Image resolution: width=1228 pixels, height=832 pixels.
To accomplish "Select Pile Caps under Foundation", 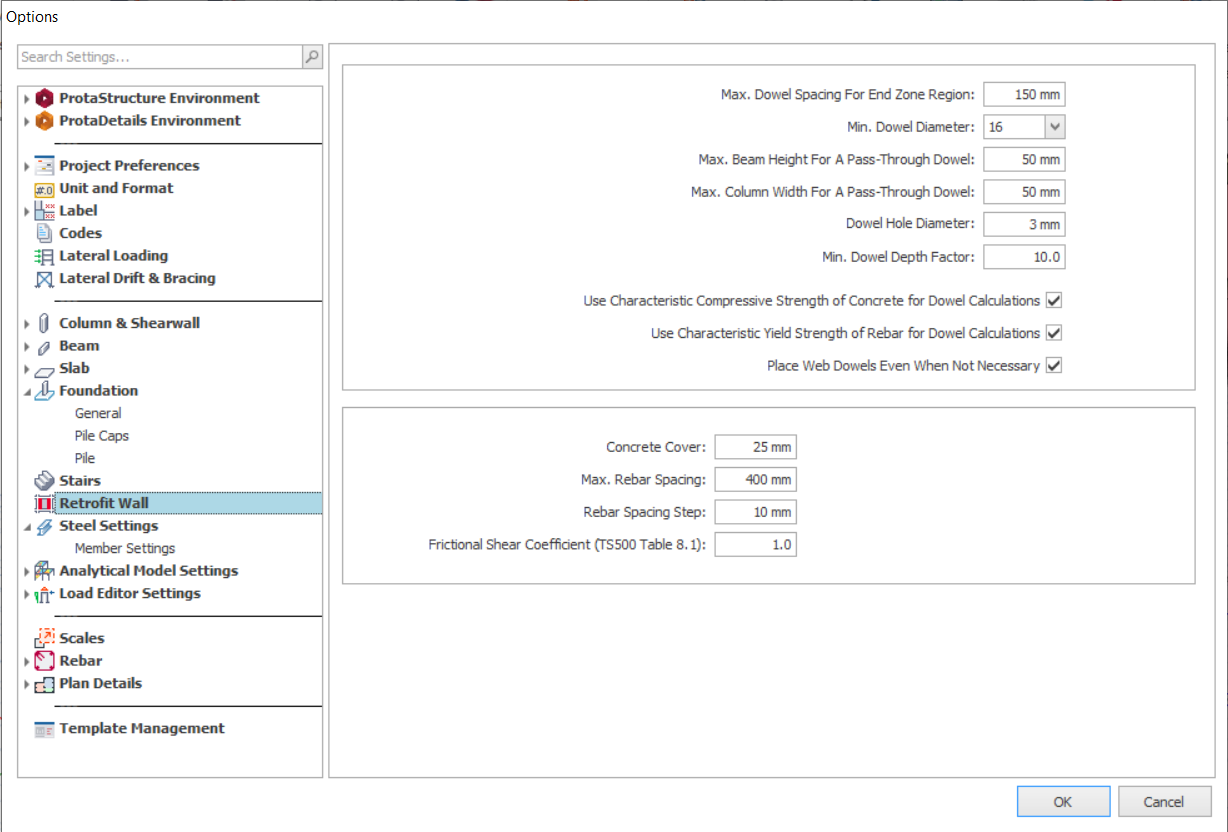I will click(x=101, y=436).
